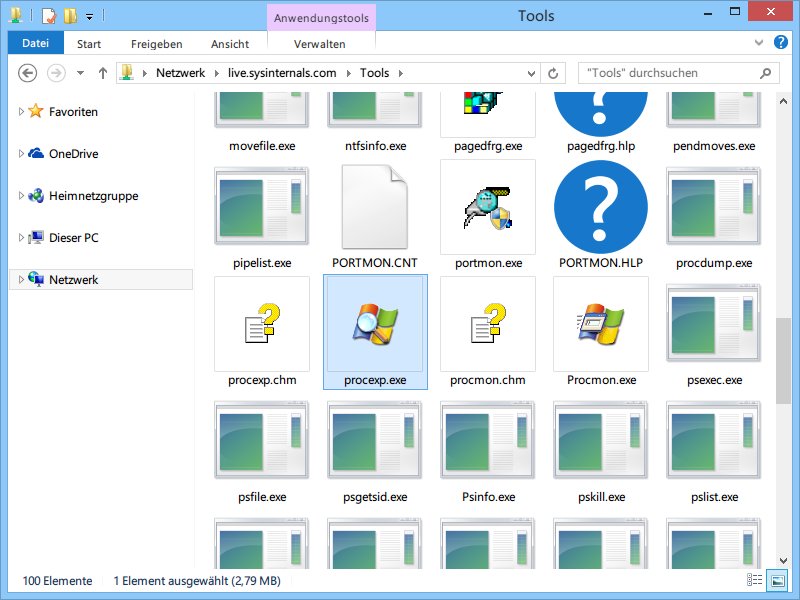This screenshot has height=600, width=800.
Task: Select the pagedfrg.hlp icon
Action: coord(601,114)
